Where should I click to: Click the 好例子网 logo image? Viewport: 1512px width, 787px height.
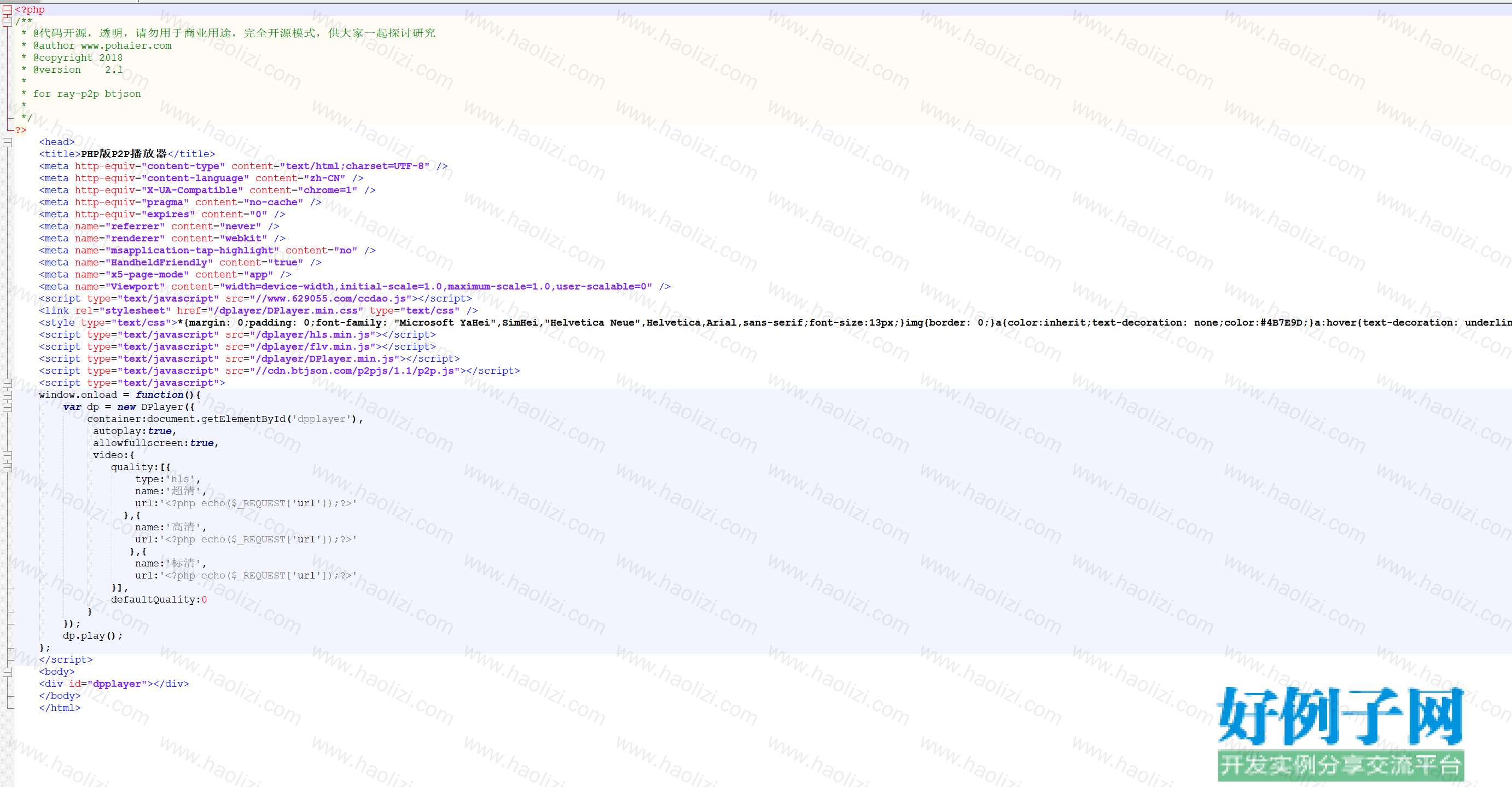pyautogui.click(x=1341, y=732)
